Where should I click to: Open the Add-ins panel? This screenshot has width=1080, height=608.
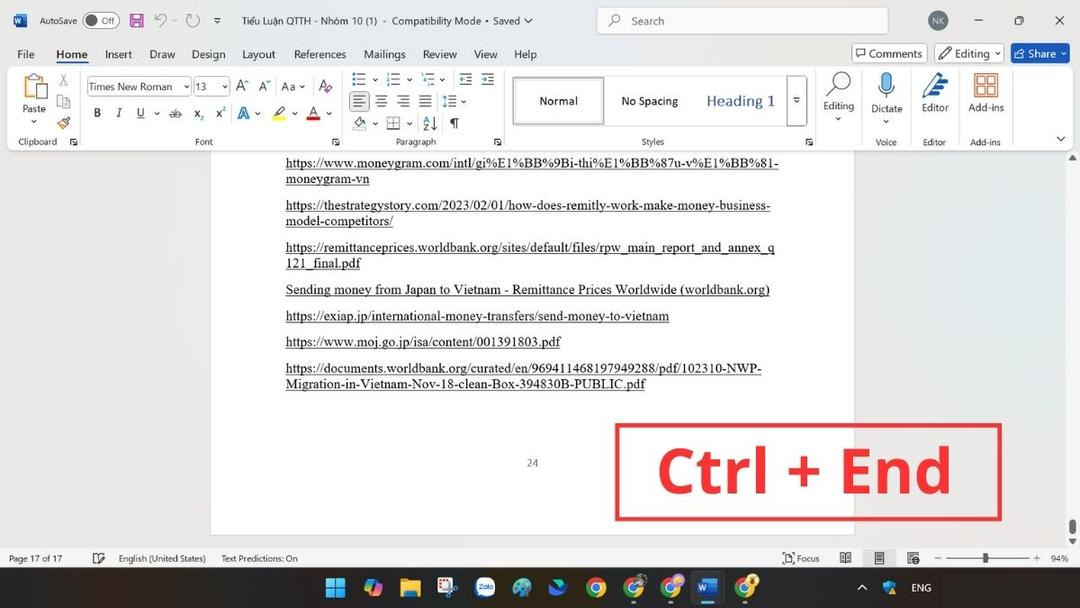tap(985, 95)
